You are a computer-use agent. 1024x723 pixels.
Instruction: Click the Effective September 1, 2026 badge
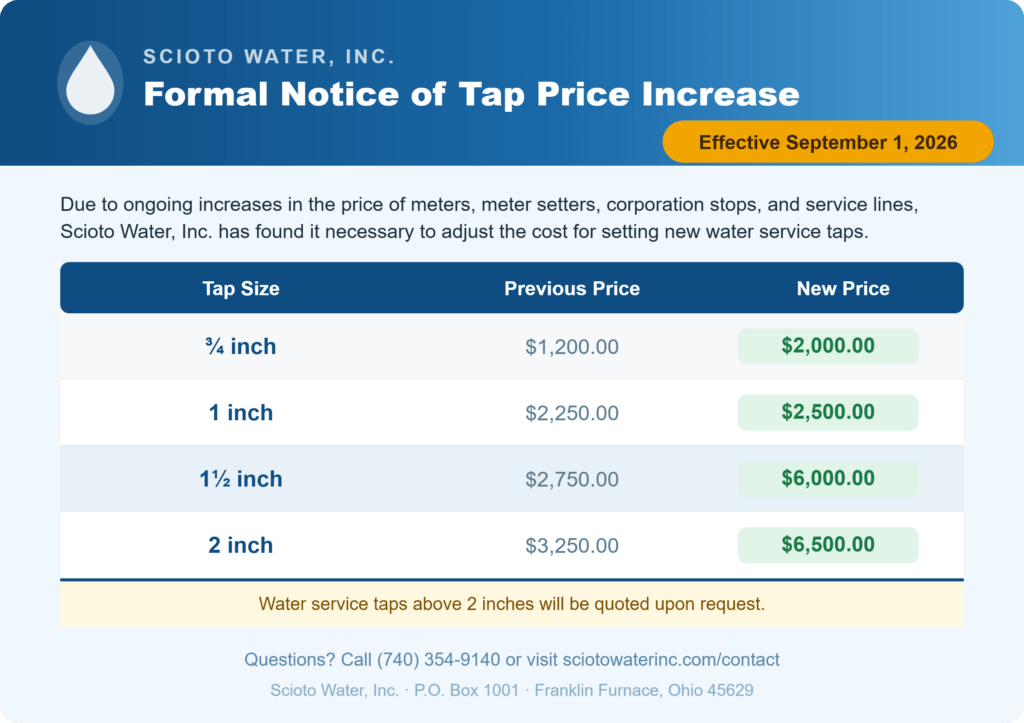[x=828, y=142]
